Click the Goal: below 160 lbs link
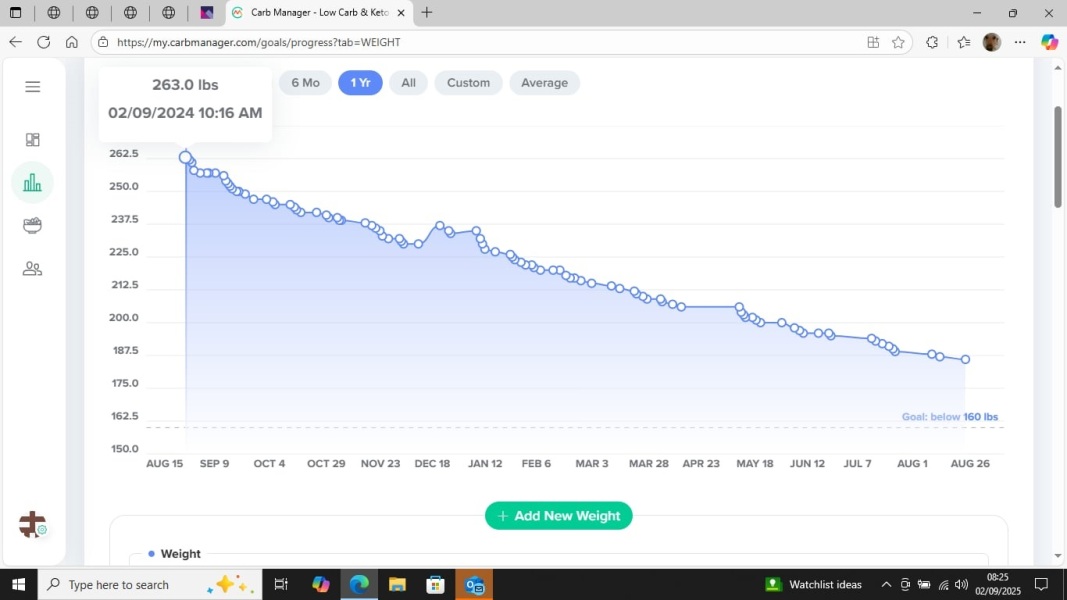 coord(949,416)
